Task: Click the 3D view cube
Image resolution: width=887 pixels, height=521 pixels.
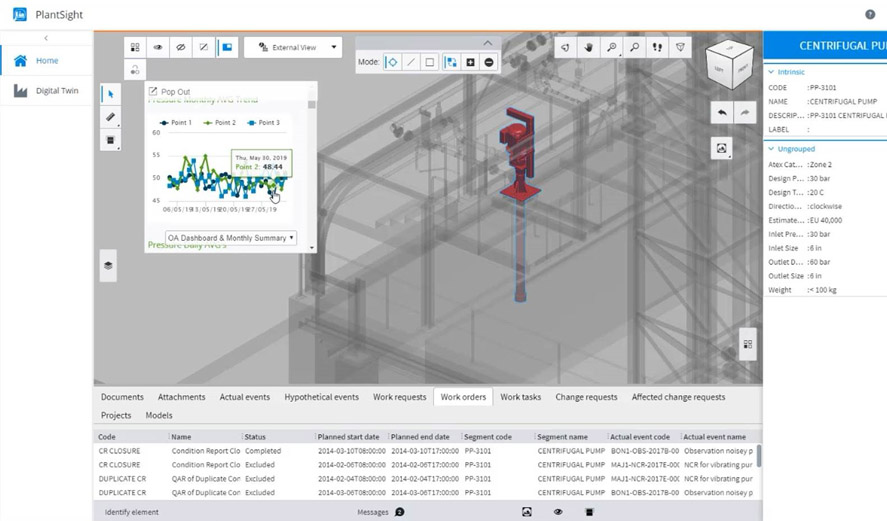Action: pos(730,64)
